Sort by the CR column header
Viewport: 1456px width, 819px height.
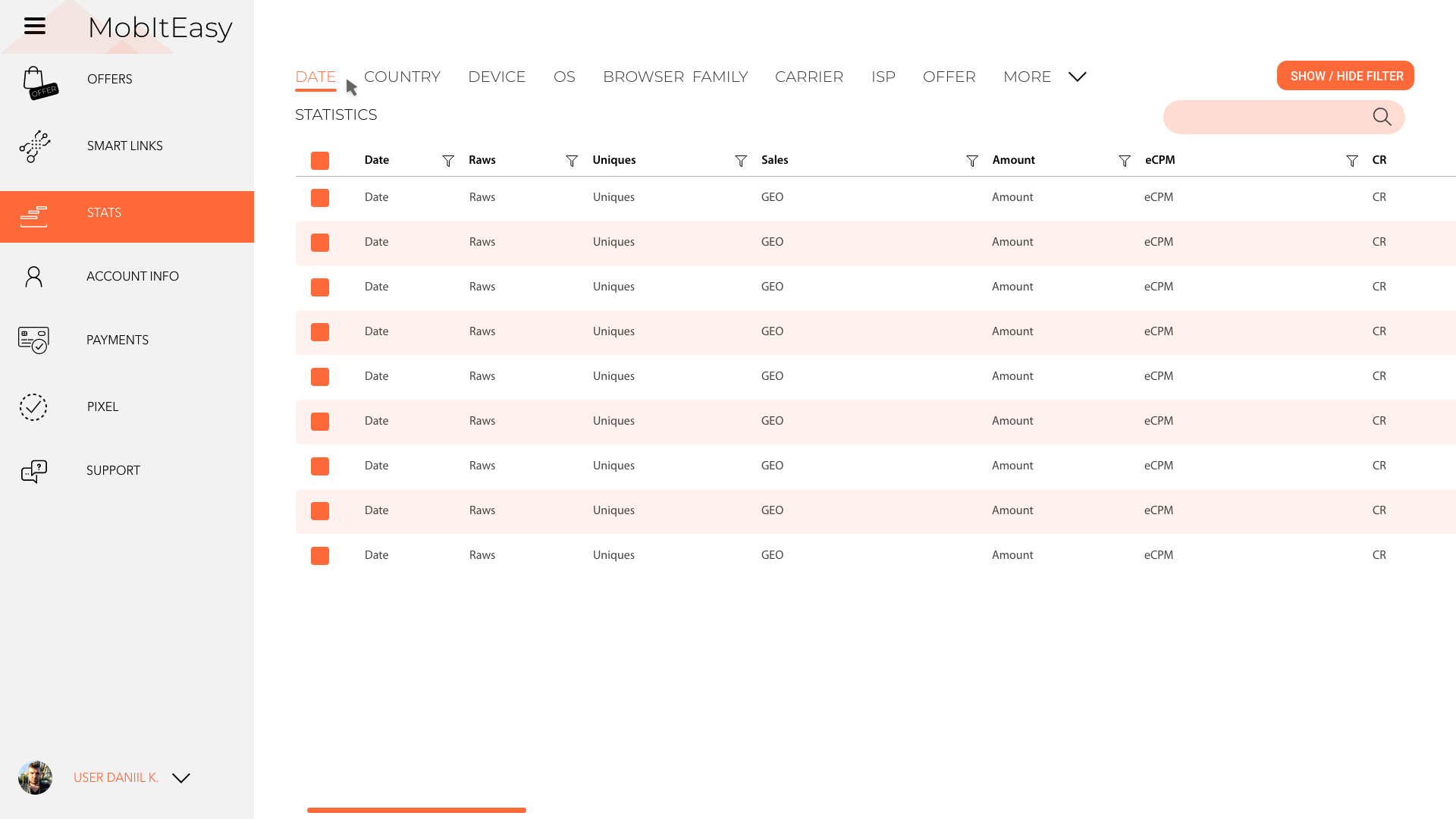click(x=1379, y=160)
